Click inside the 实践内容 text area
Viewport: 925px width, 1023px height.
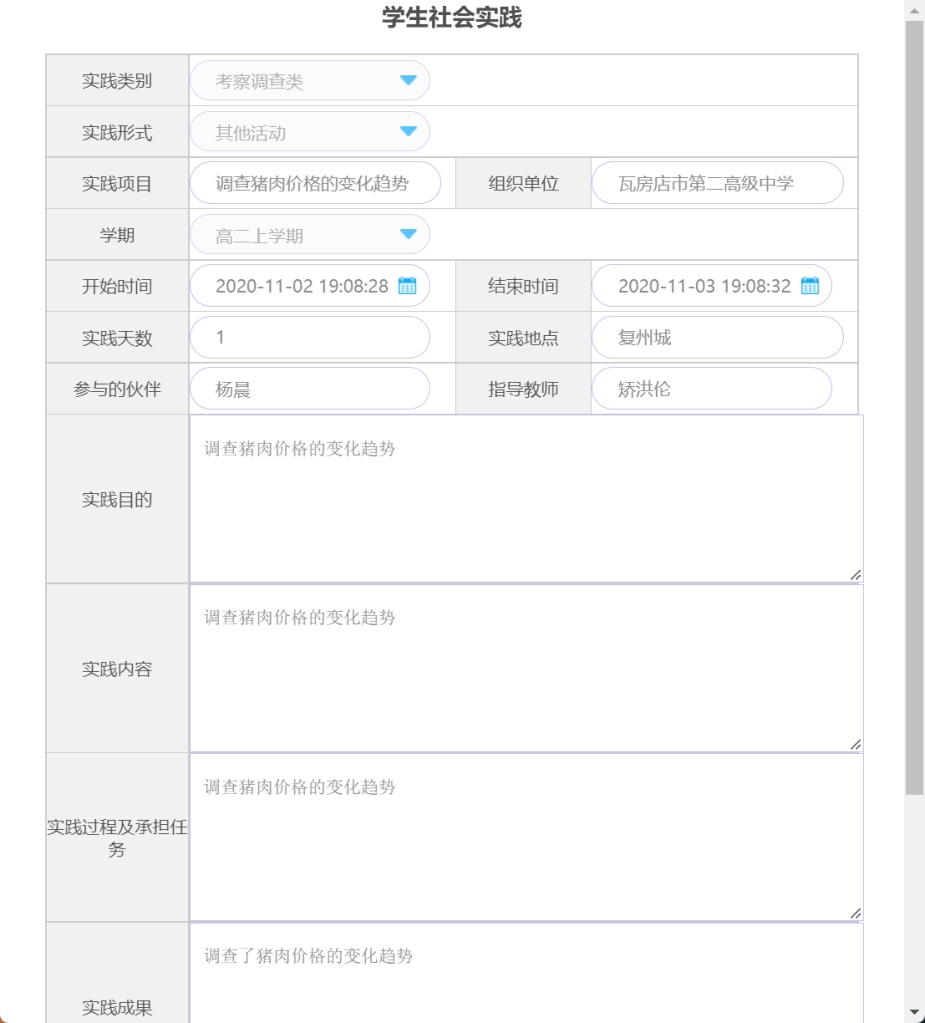pyautogui.click(x=525, y=669)
